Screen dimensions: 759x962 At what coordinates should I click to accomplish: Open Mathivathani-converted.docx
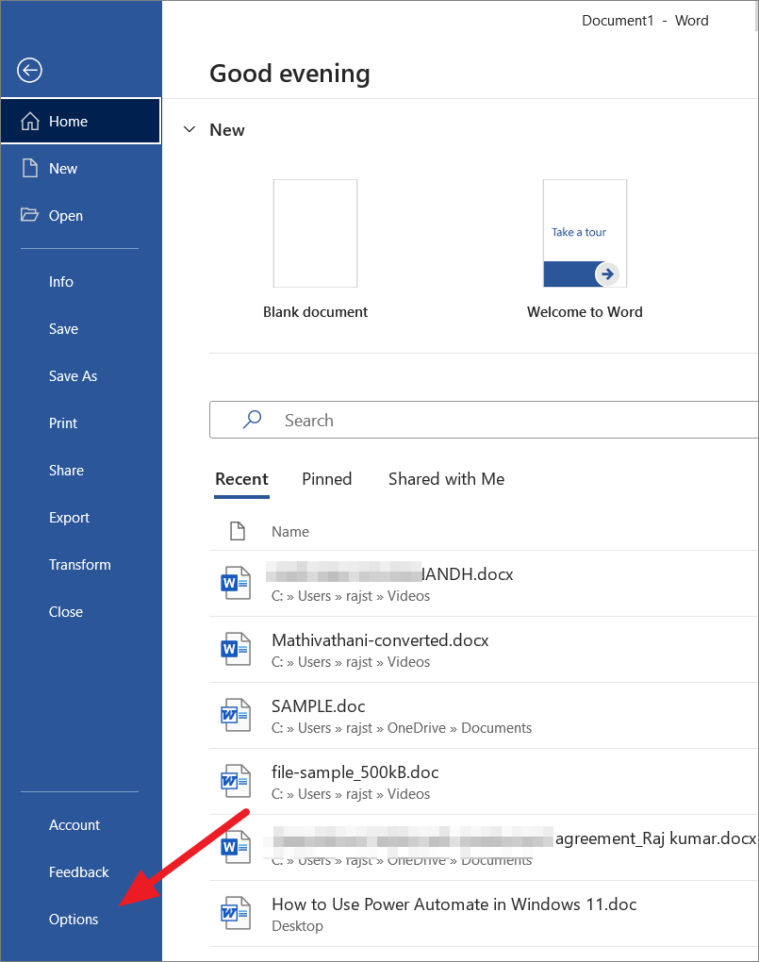pos(484,650)
